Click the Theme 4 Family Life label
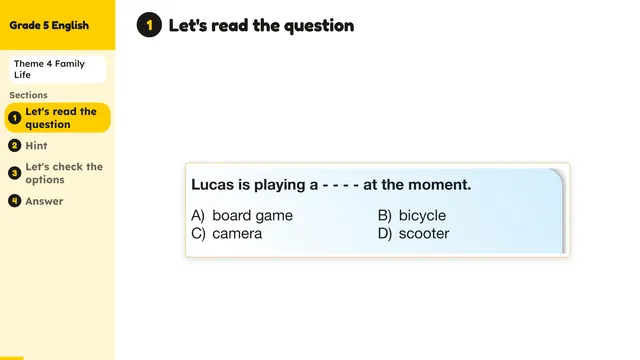 (x=58, y=69)
